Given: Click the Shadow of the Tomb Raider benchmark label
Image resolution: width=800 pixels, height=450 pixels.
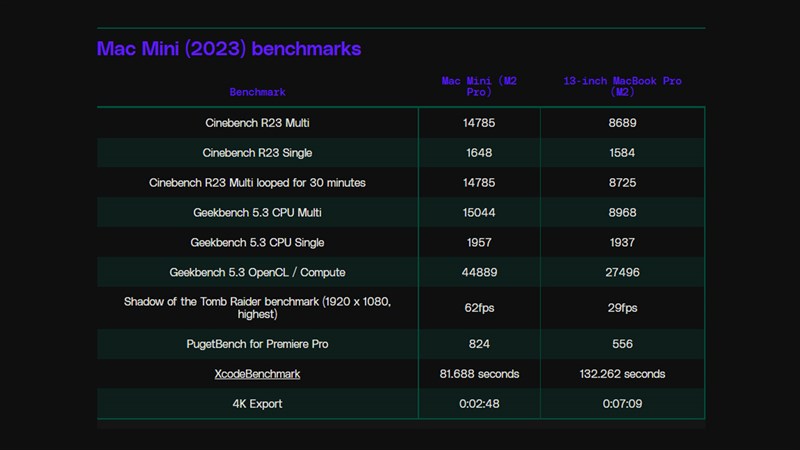Looking at the screenshot, I should coord(257,308).
